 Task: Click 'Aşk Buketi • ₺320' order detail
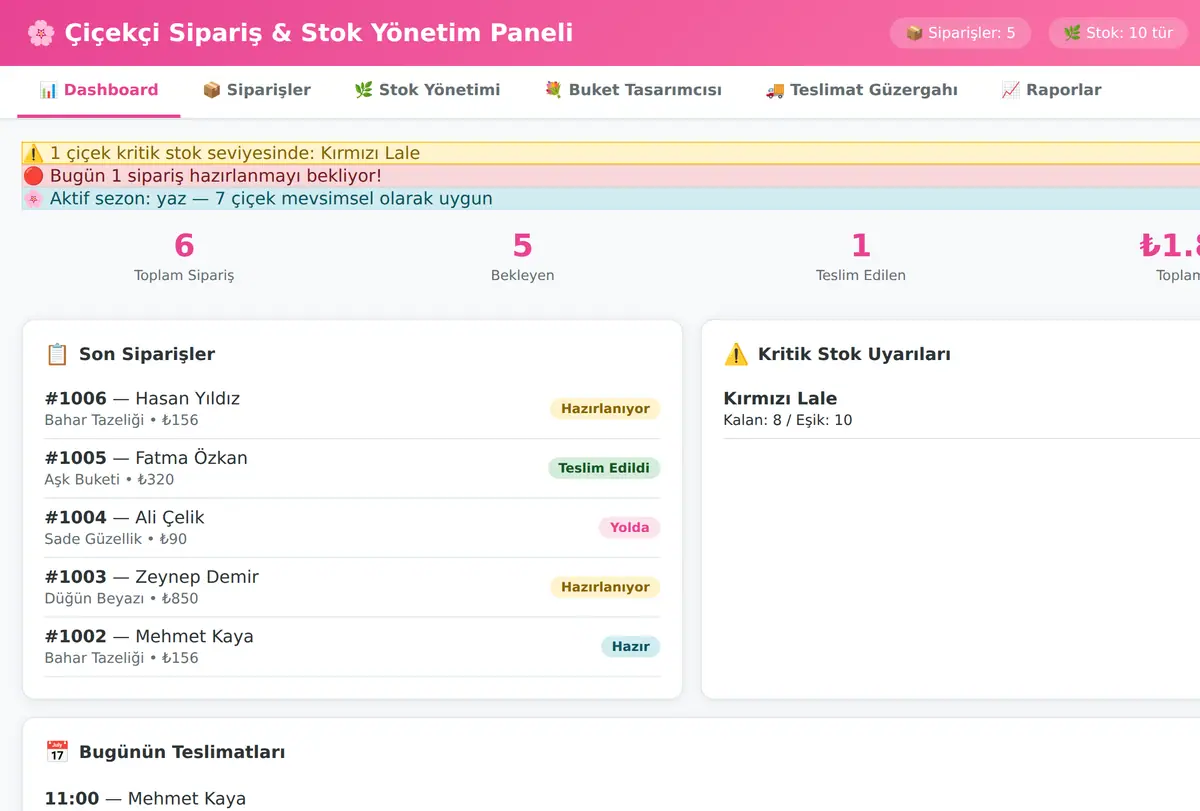click(109, 480)
